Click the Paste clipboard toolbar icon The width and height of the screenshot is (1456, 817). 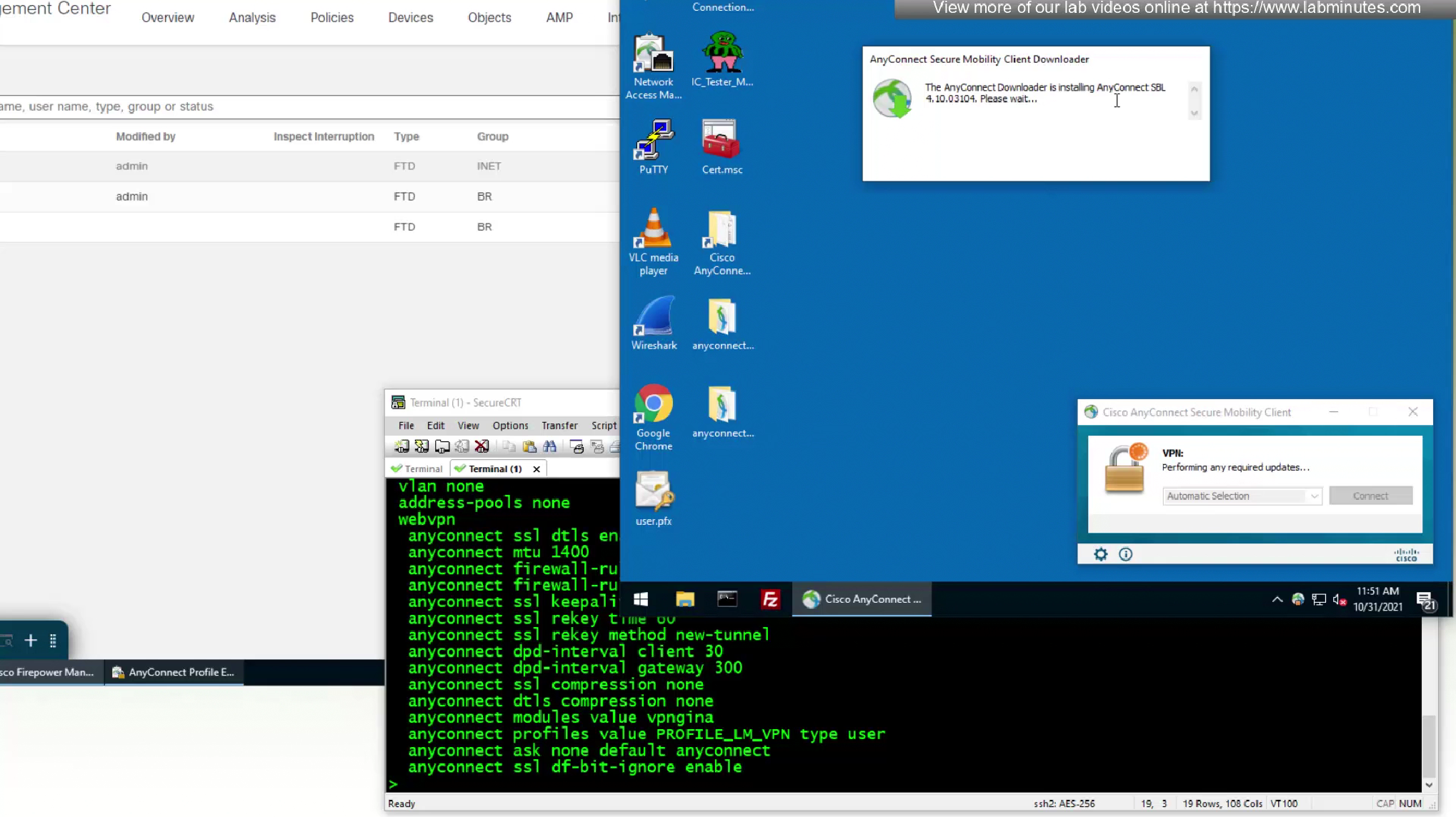coord(529,446)
